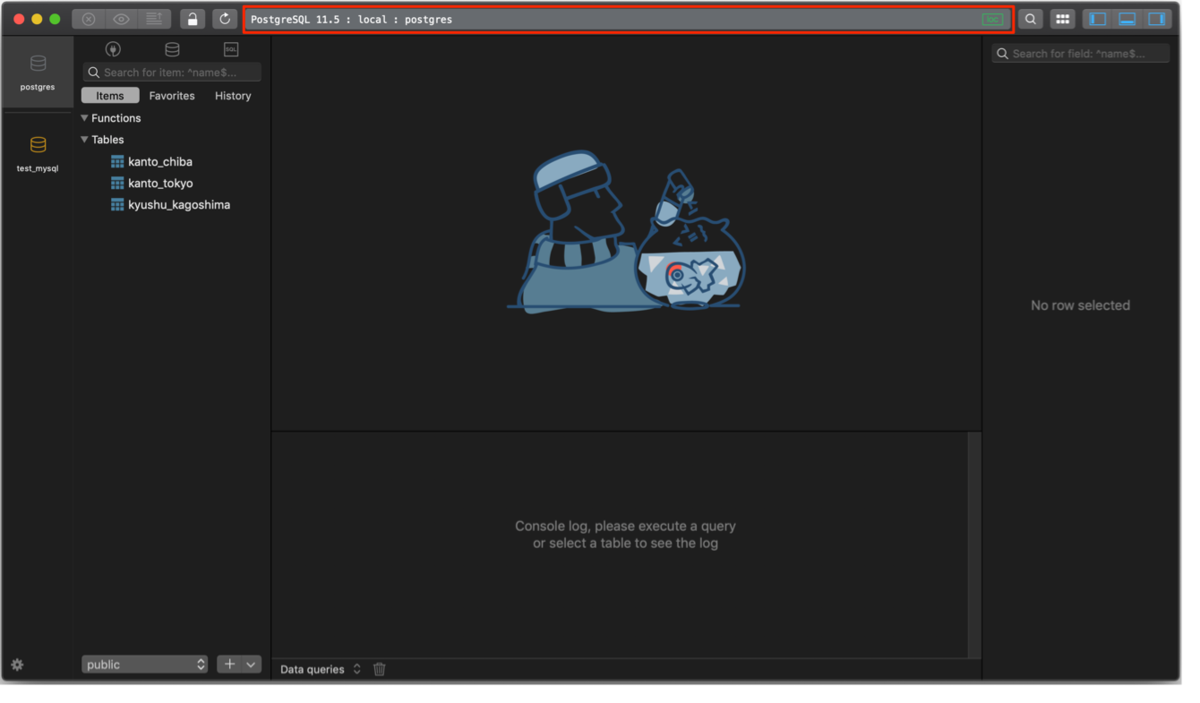Click the Tables section label

pyautogui.click(x=108, y=140)
